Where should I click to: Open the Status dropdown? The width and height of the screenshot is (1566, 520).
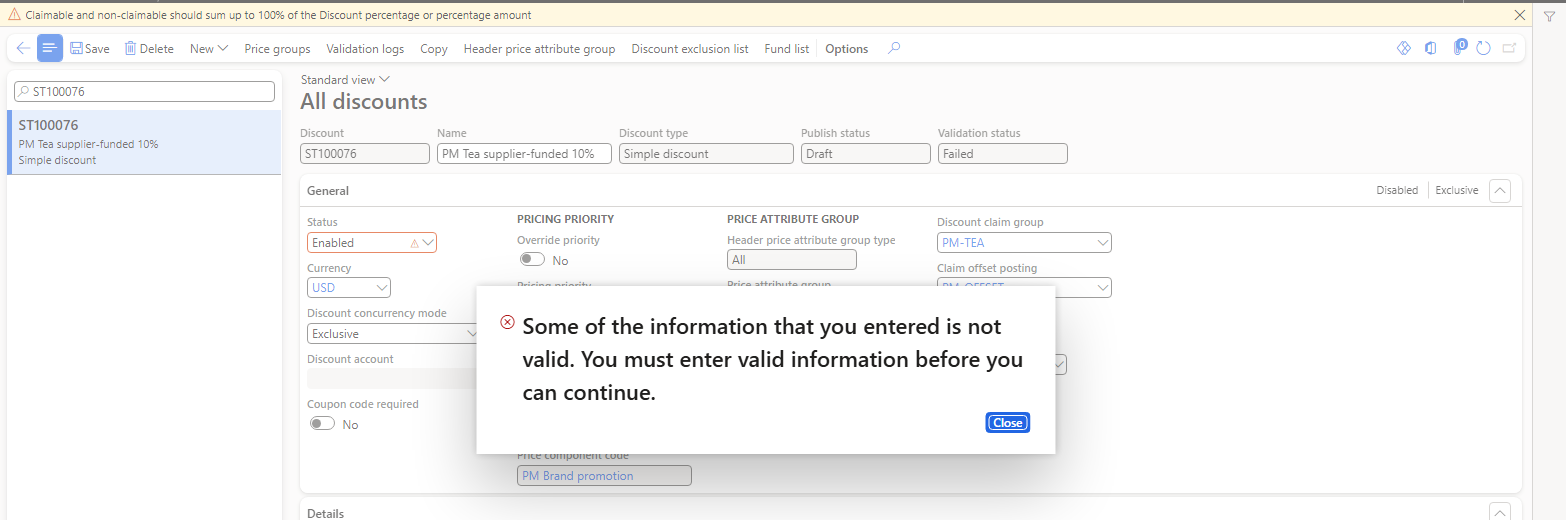(x=372, y=242)
